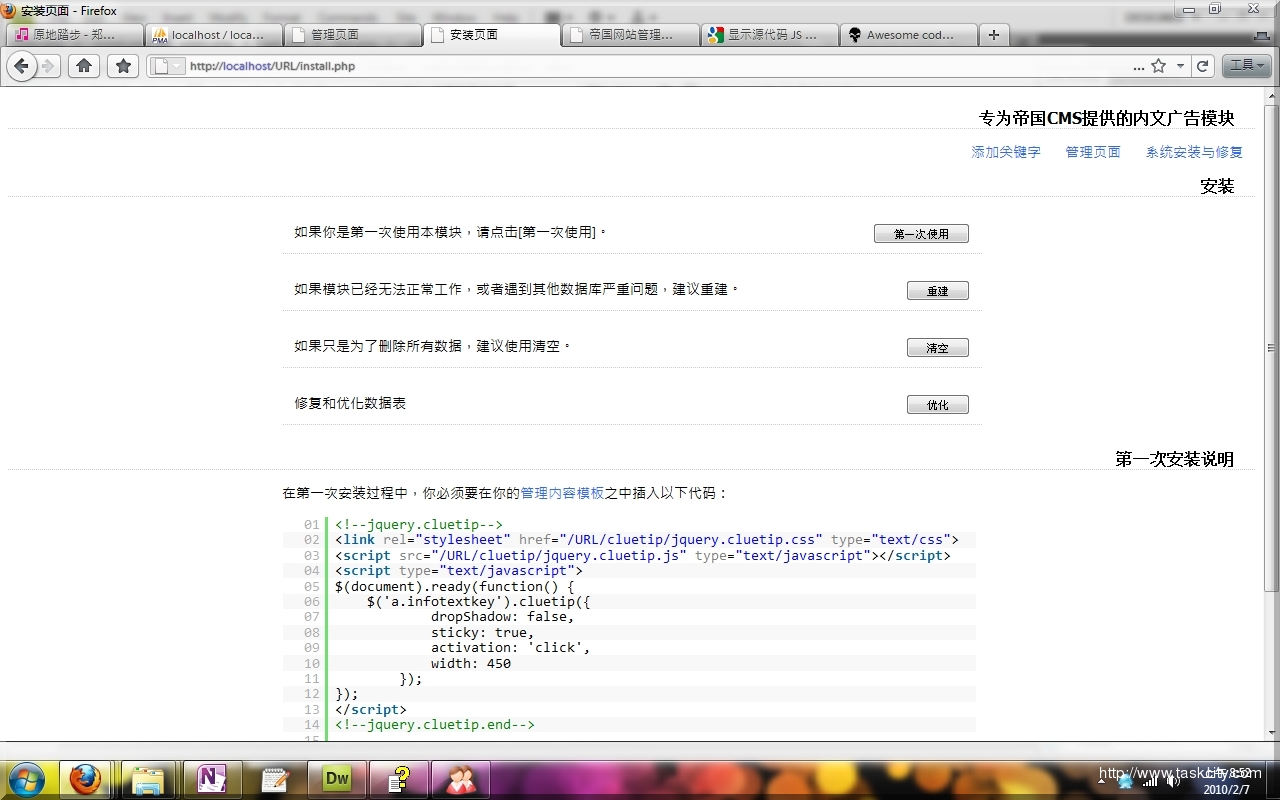Open OneNote from the taskbar
The height and width of the screenshot is (800, 1280).
coord(211,779)
